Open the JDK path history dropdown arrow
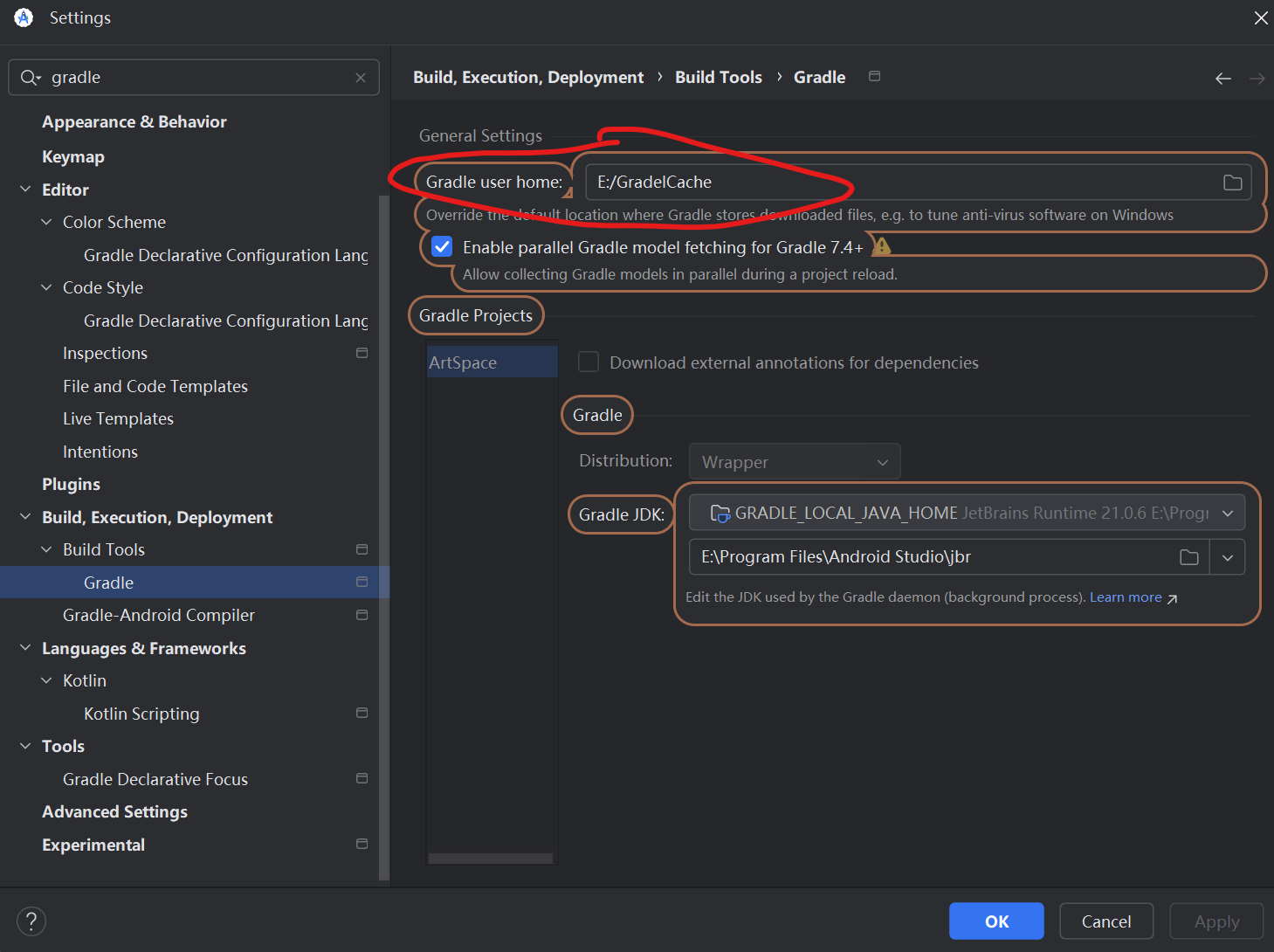The width and height of the screenshot is (1274, 952). point(1228,557)
